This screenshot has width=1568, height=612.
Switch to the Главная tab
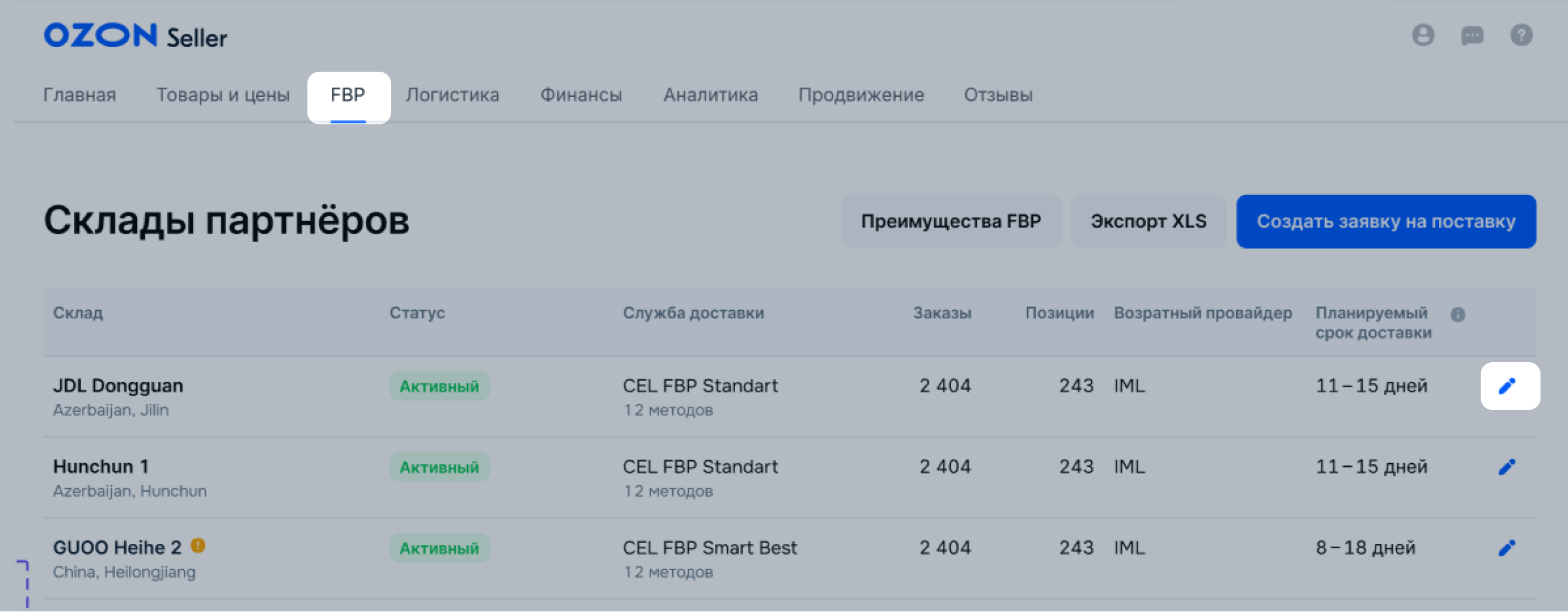[x=79, y=95]
